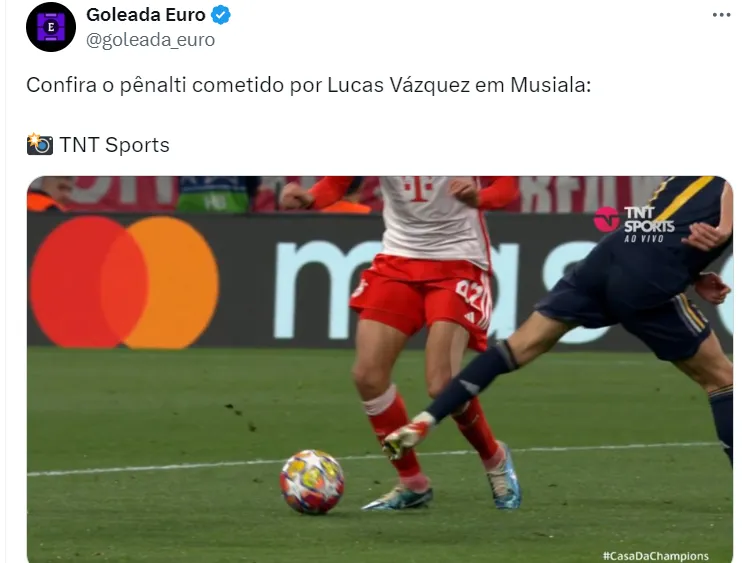Image resolution: width=745 pixels, height=563 pixels.
Task: Click the camera flash emoji
Action: 39,144
